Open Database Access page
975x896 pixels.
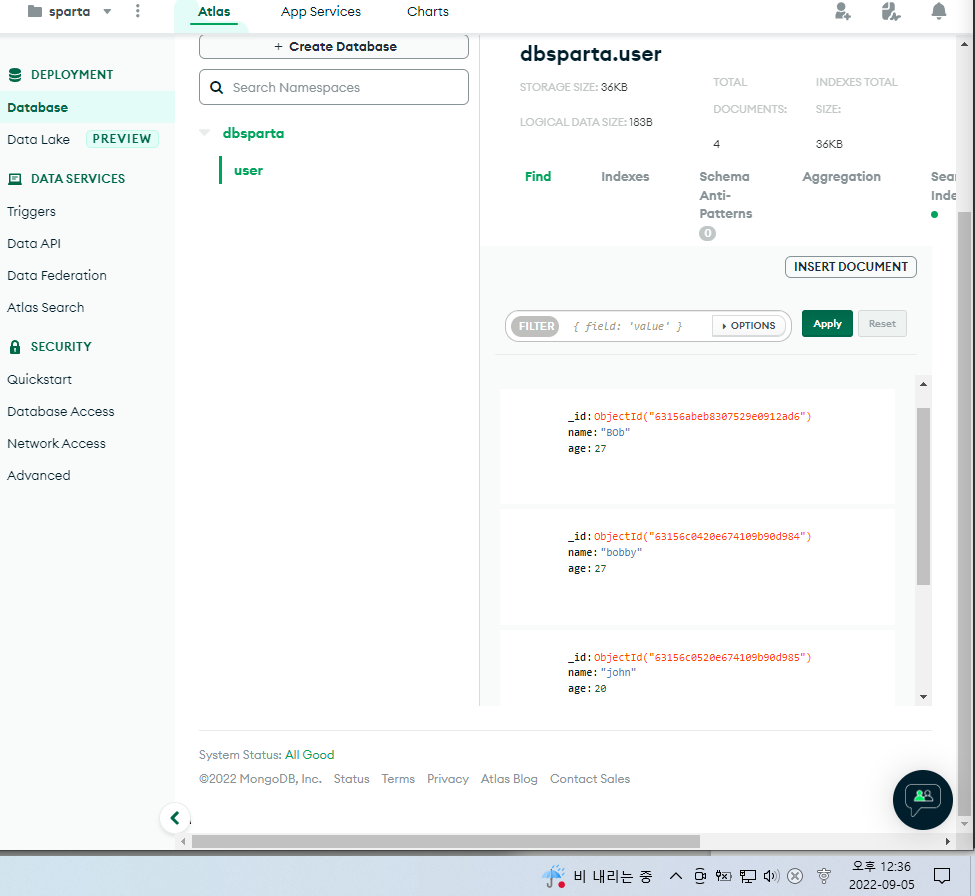pyautogui.click(x=61, y=412)
